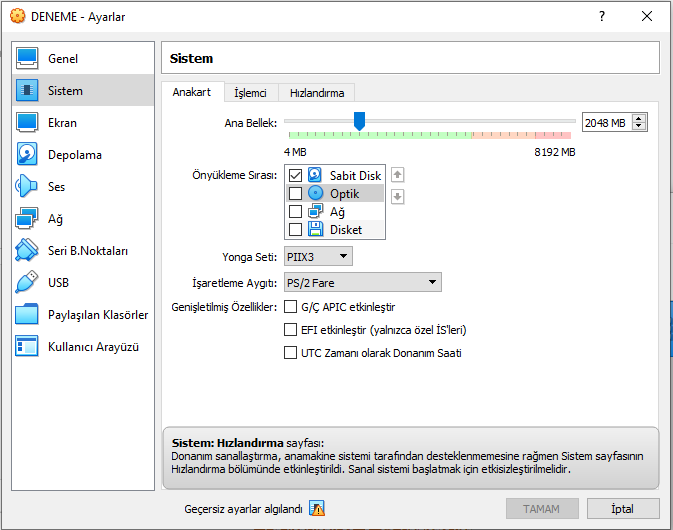The height and width of the screenshot is (530, 673).
Task: Move boot item up with arrow
Action: click(397, 175)
